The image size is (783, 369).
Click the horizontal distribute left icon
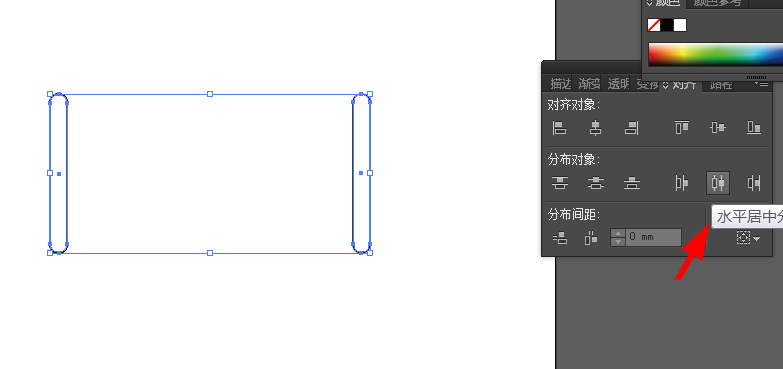click(x=682, y=183)
